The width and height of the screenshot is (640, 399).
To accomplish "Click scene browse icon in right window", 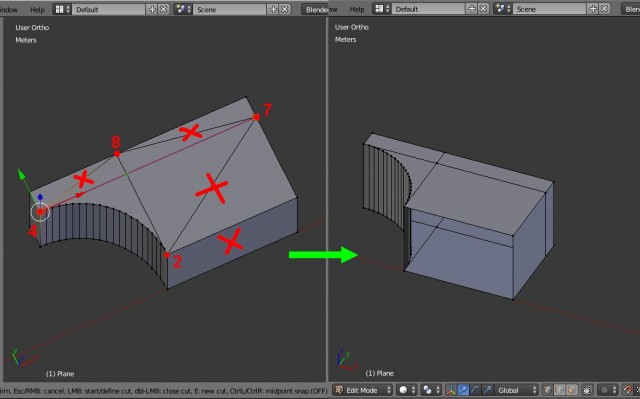I will pyautogui.click(x=502, y=9).
